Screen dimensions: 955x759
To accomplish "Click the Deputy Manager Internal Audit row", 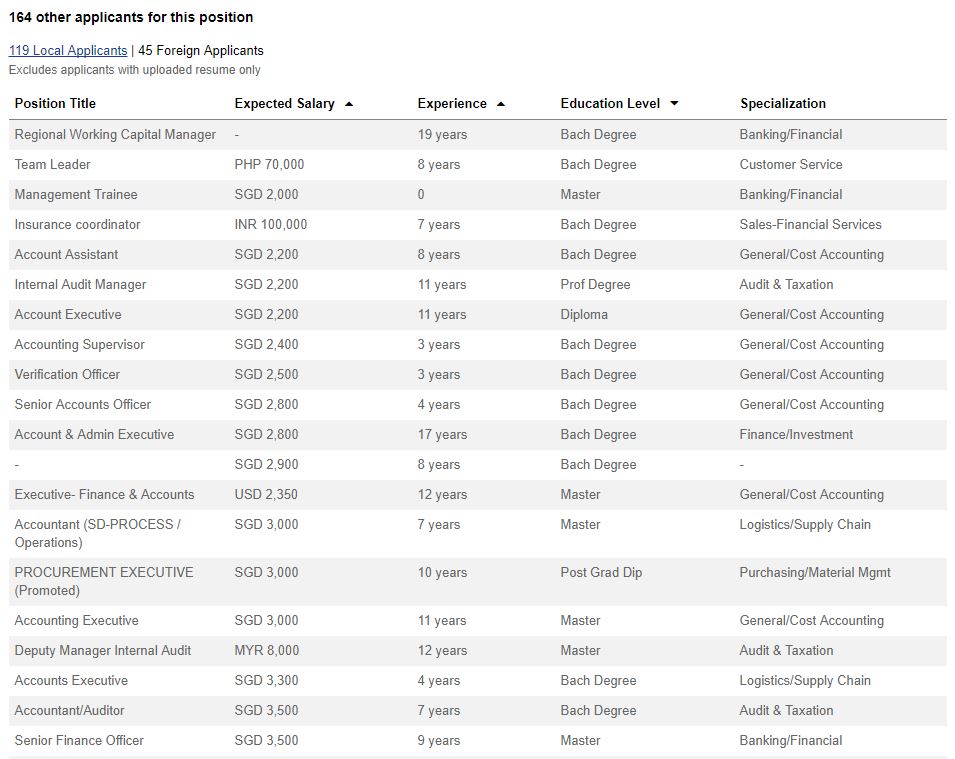I will click(x=478, y=651).
